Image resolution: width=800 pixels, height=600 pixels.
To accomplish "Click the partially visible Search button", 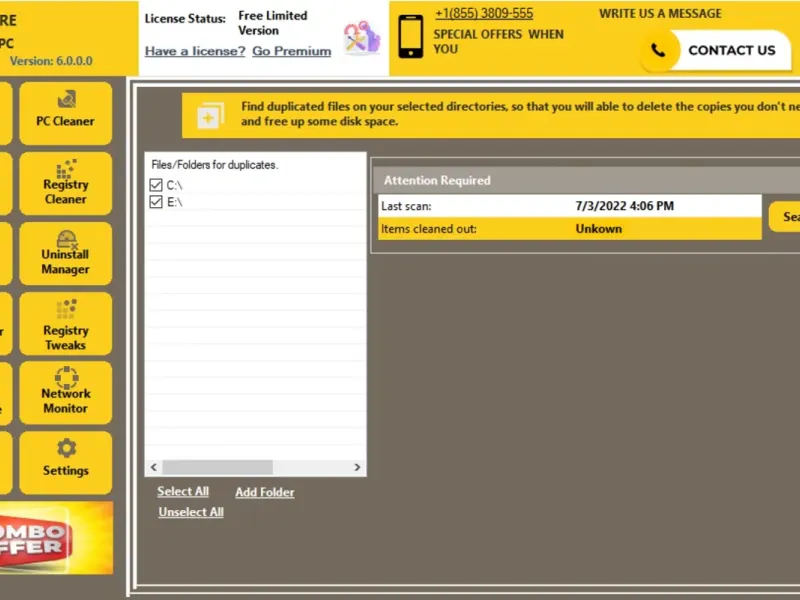I will (785, 217).
